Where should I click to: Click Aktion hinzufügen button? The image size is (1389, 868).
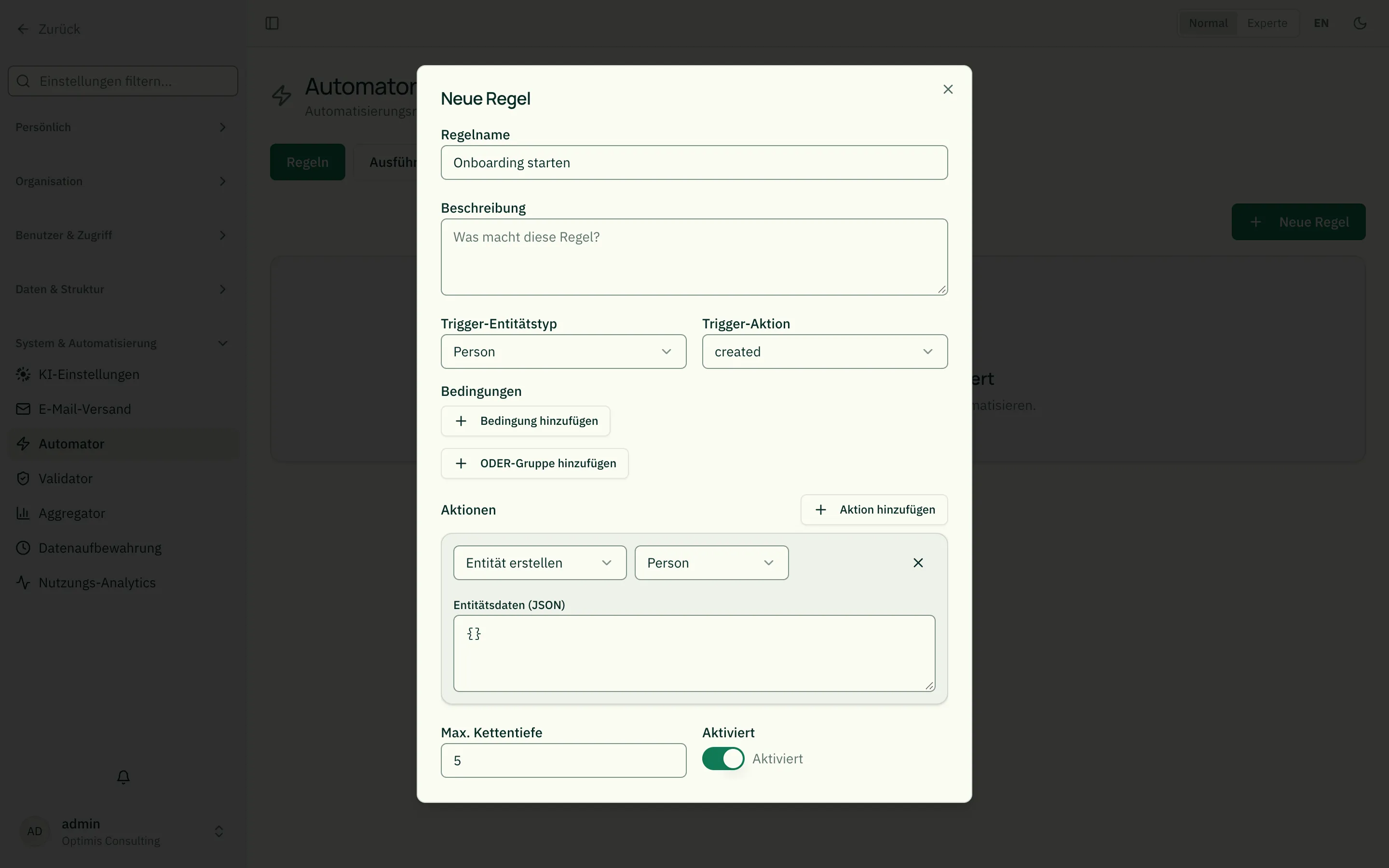pyautogui.click(x=874, y=510)
